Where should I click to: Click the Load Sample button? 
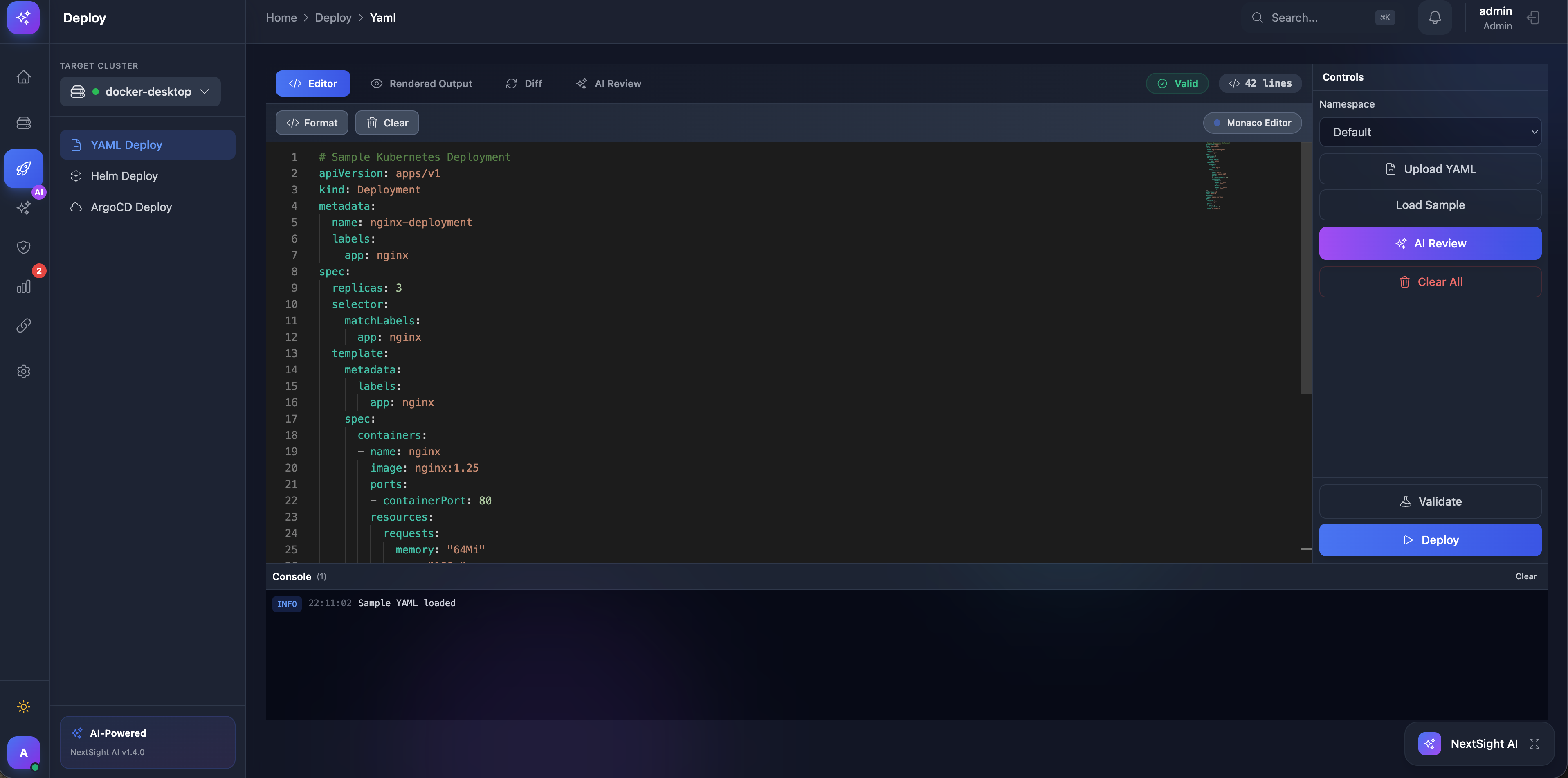point(1431,205)
